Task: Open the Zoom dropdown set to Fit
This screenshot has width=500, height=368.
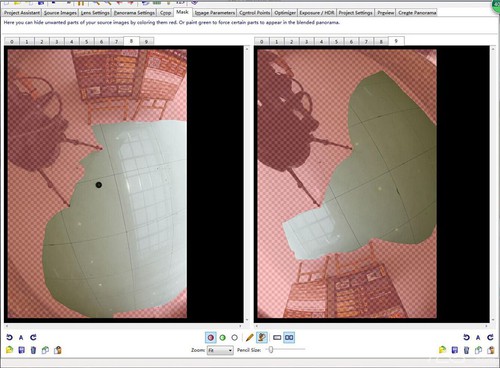Action: [220, 350]
